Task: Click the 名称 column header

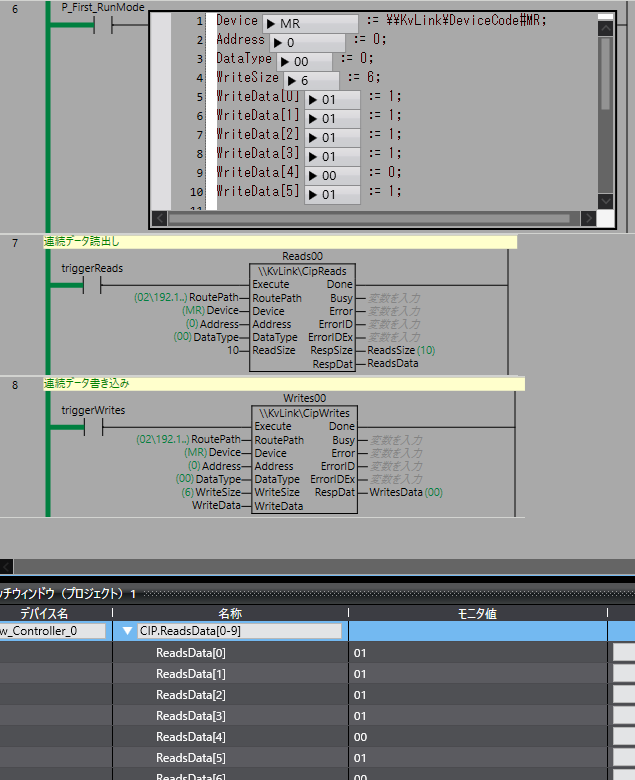Action: [x=230, y=612]
